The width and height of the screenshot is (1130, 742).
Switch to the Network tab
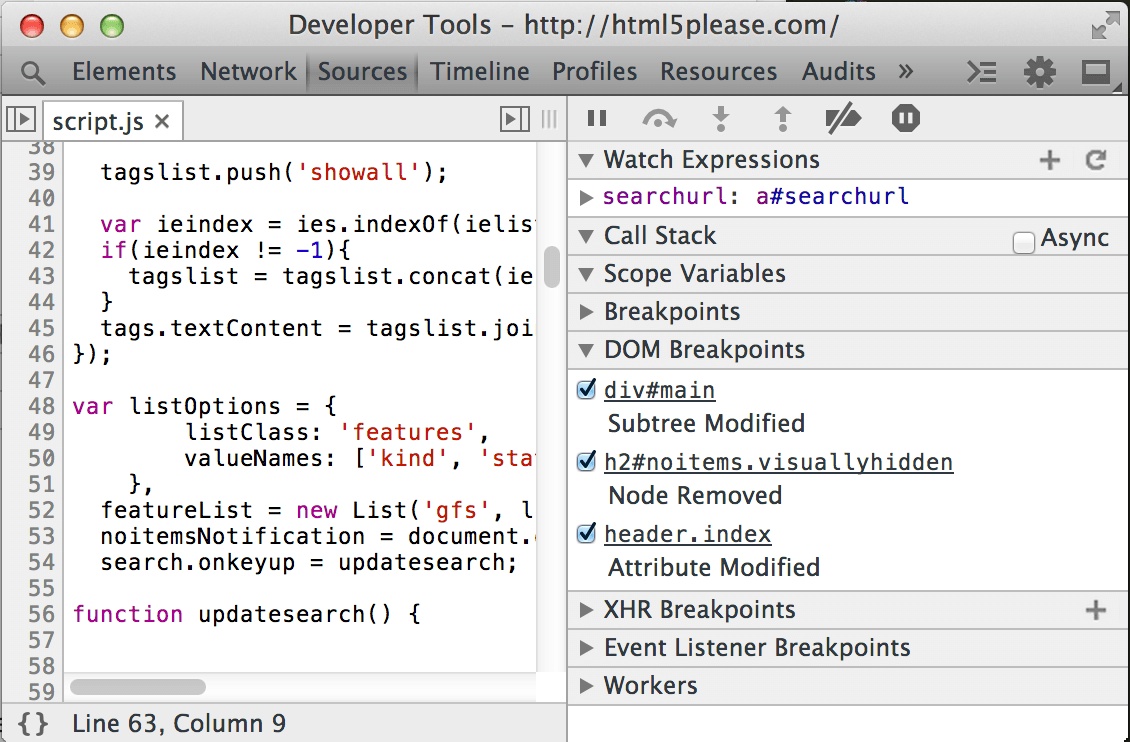click(x=248, y=72)
